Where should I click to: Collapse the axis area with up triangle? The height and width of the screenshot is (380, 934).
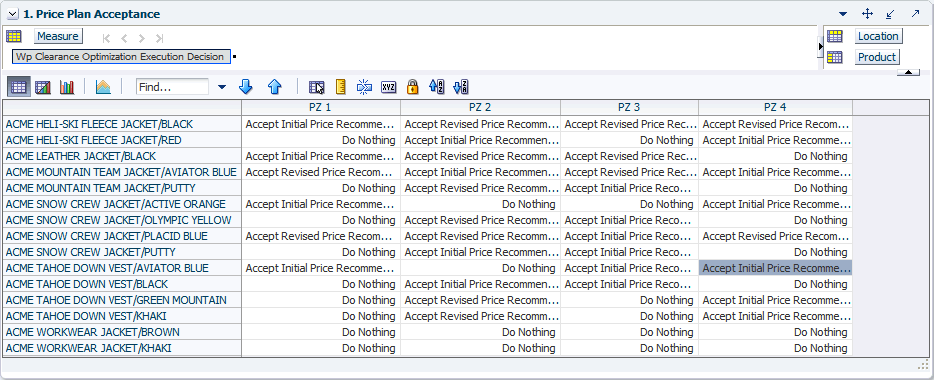coord(908,72)
